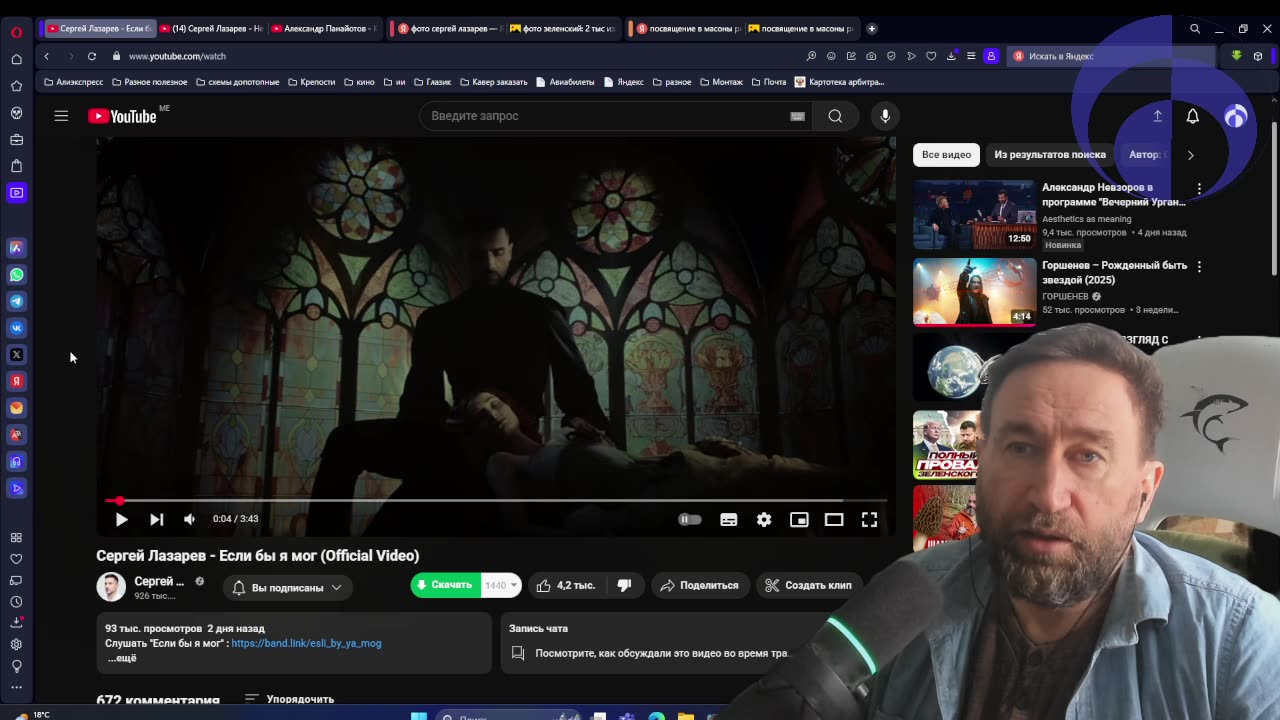This screenshot has height=720, width=1280.
Task: Open Opera sidebar history clock
Action: (16, 602)
